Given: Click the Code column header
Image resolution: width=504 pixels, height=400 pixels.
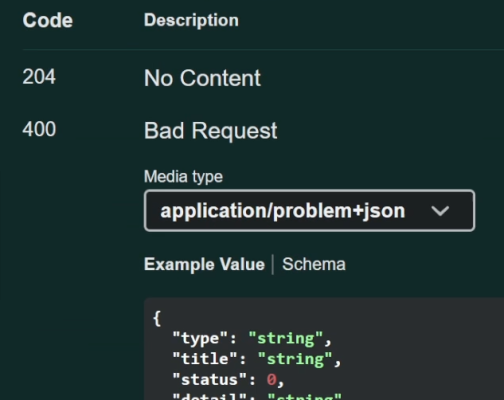Looking at the screenshot, I should 48,20.
